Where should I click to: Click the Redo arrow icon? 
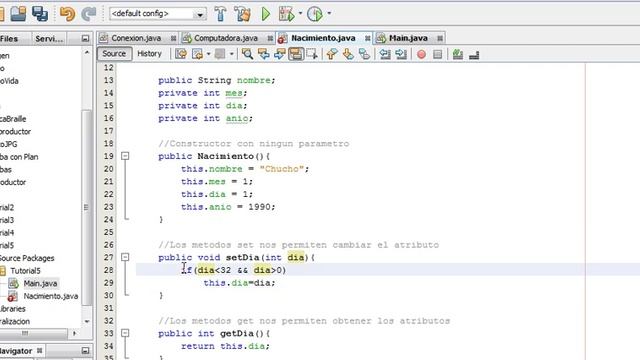[x=88, y=14]
